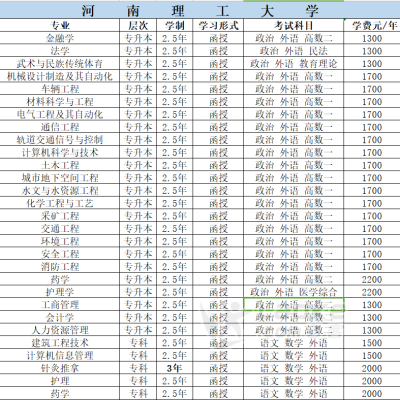This screenshot has width=400, height=400.
Task: Select the 消防工程 cell
Action: (x=60, y=266)
